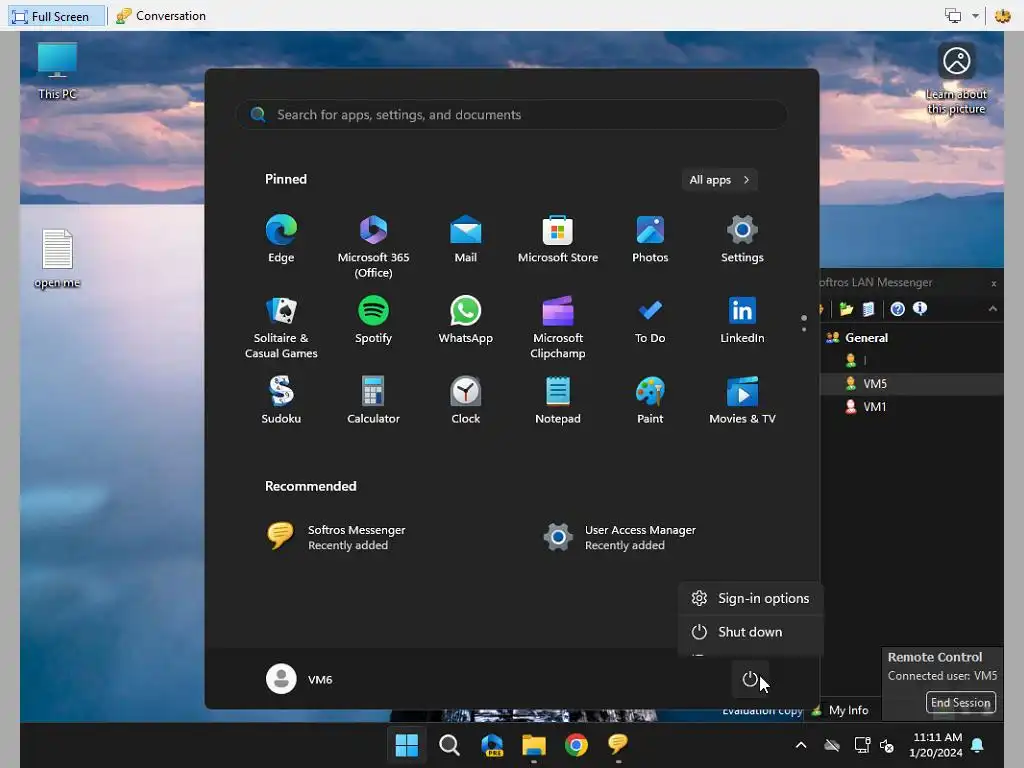
Task: Open the monitor selection dropdown arrow
Action: tap(975, 16)
